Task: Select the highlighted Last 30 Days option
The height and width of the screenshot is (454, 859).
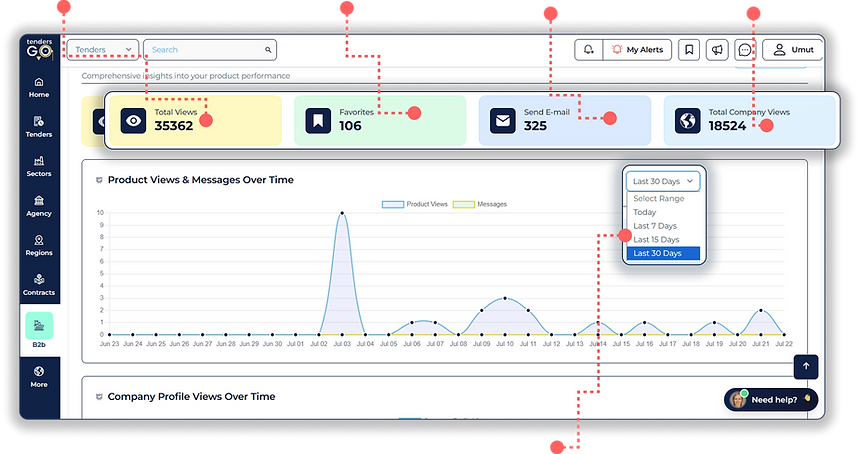Action: coord(663,253)
